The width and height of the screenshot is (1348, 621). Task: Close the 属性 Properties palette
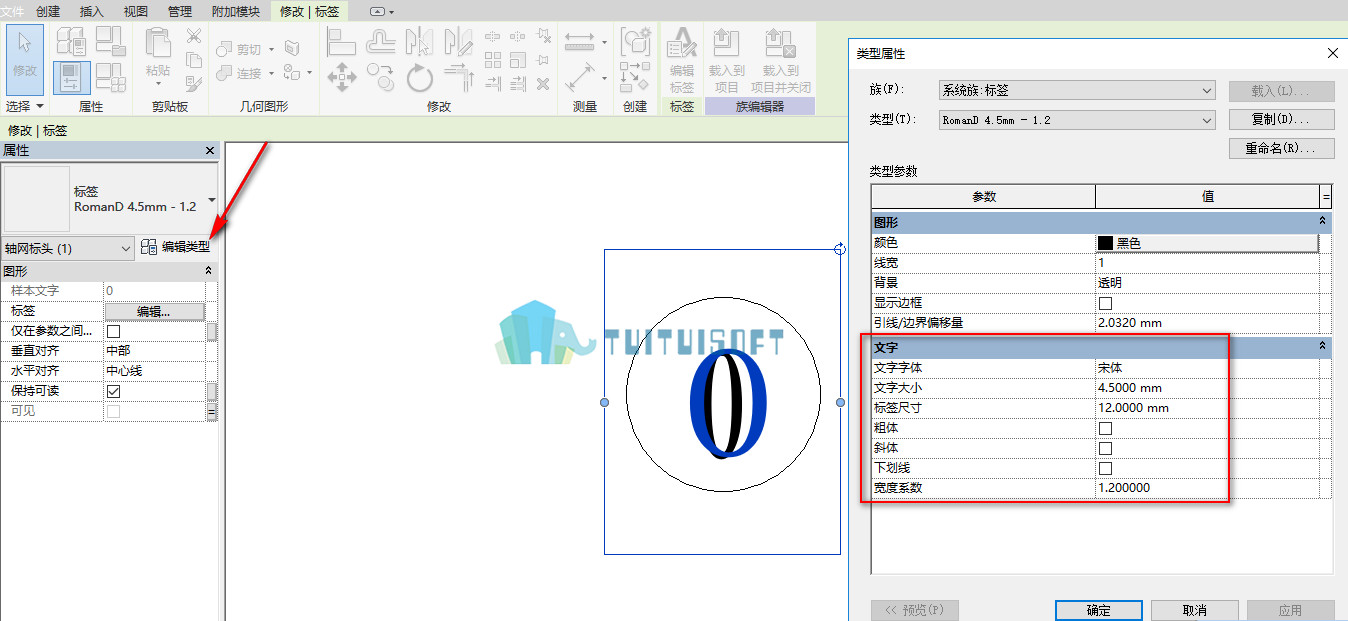point(210,150)
